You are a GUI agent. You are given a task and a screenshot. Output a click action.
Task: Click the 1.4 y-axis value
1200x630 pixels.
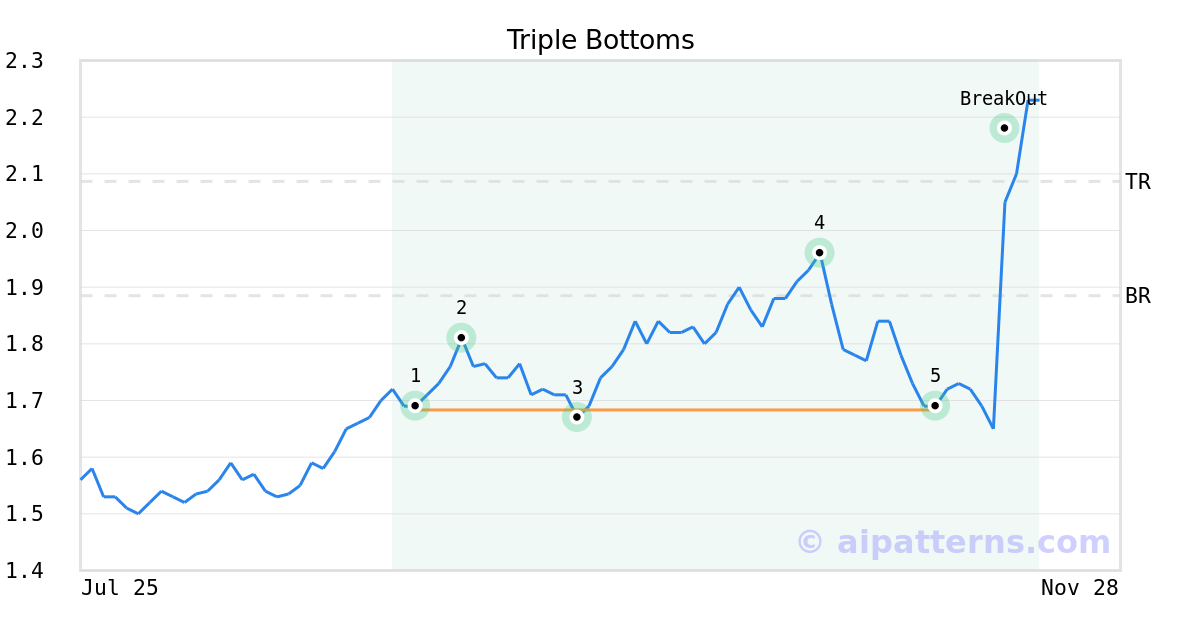pos(24,571)
